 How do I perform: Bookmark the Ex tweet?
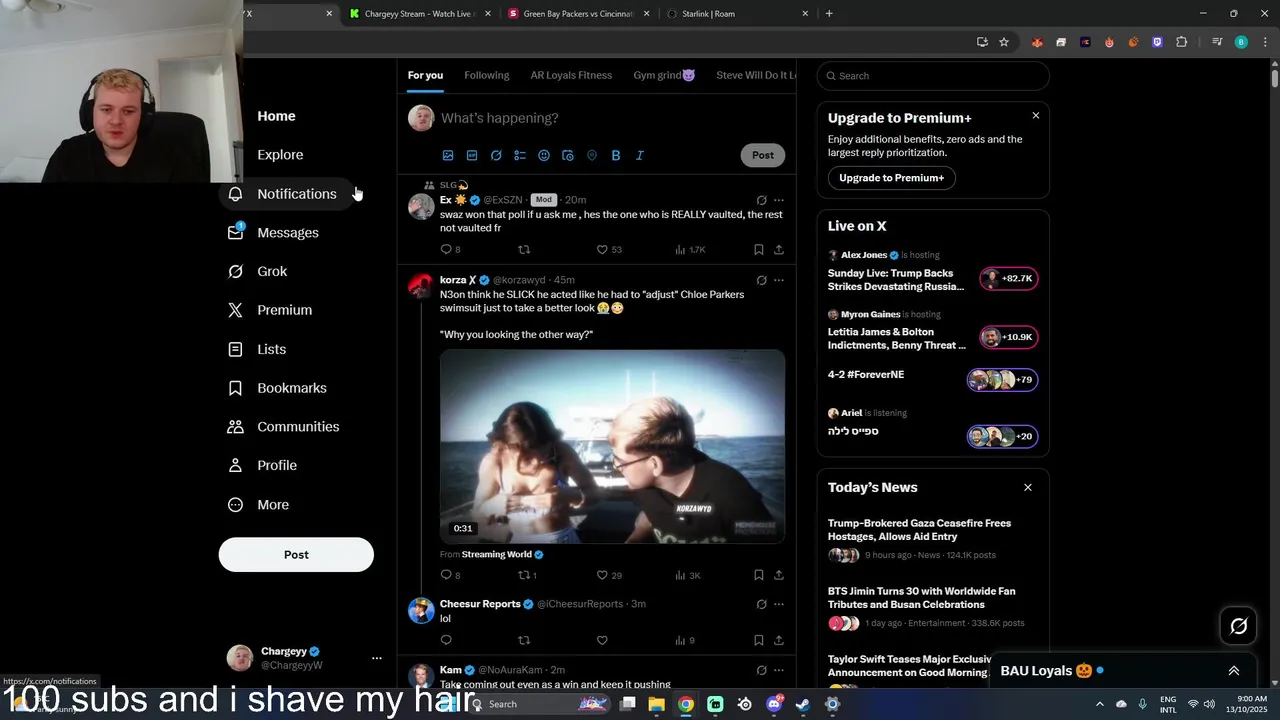point(758,249)
